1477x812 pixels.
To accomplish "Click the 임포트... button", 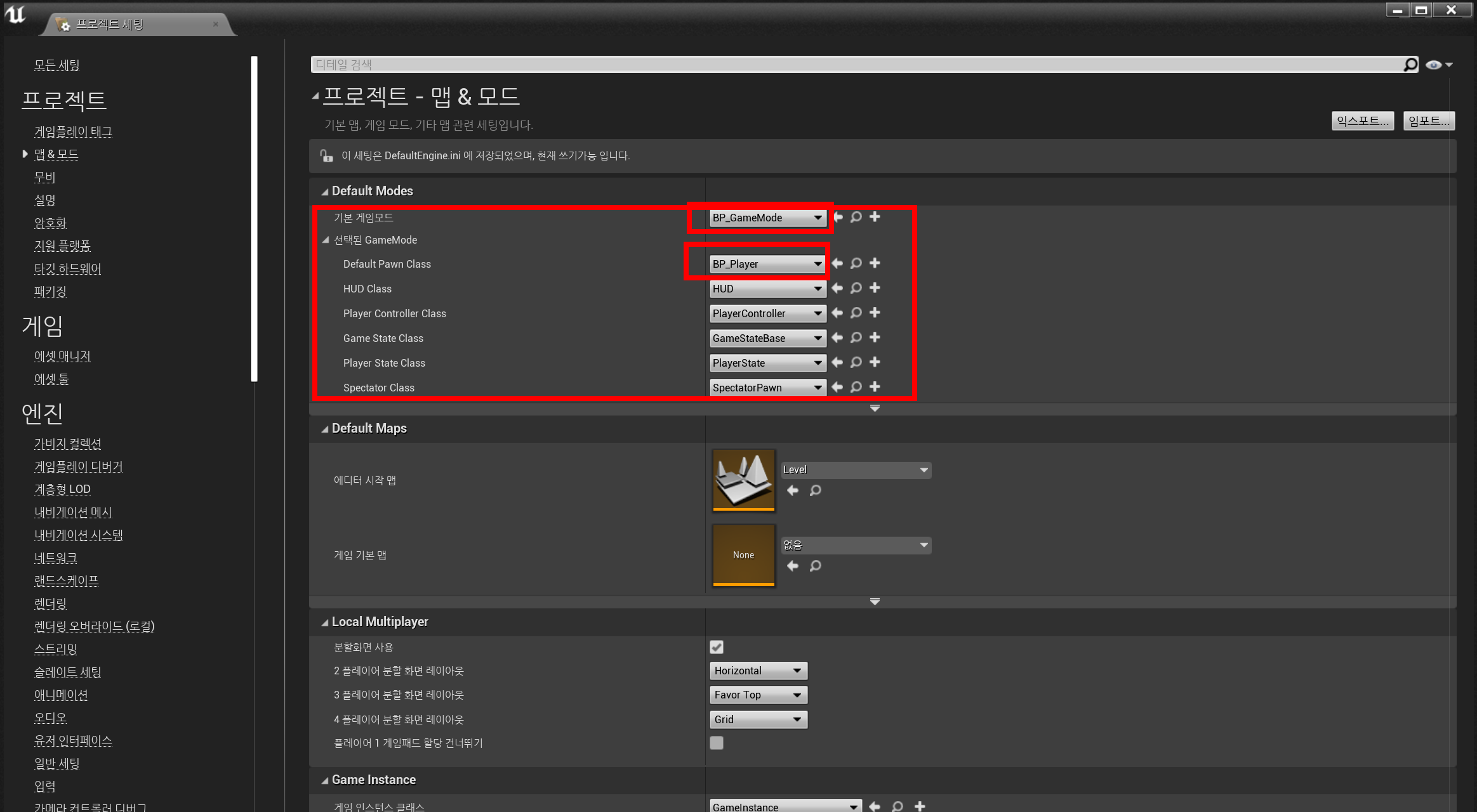I will (x=1429, y=121).
